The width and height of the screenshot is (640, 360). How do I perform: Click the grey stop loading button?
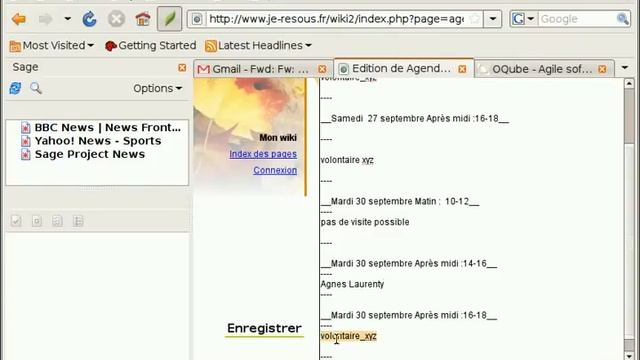click(x=116, y=19)
